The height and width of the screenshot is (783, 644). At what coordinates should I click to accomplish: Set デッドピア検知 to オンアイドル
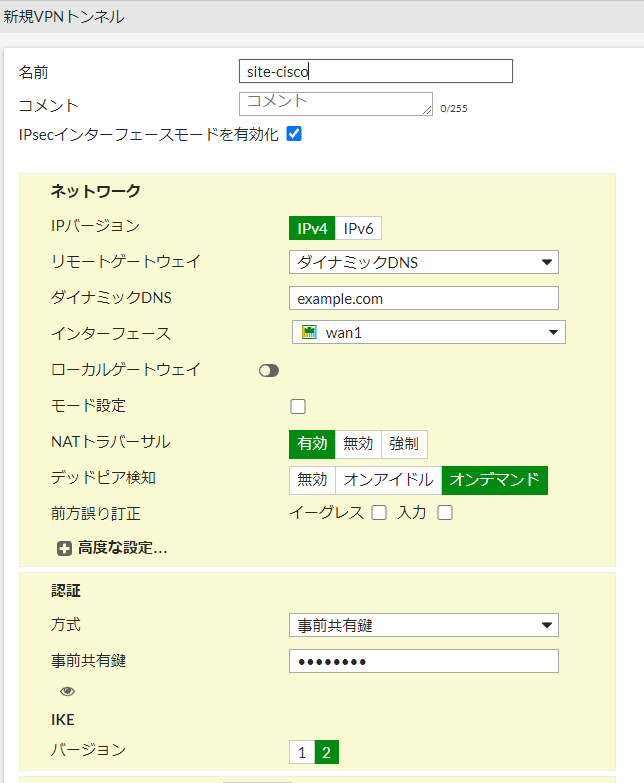point(388,480)
